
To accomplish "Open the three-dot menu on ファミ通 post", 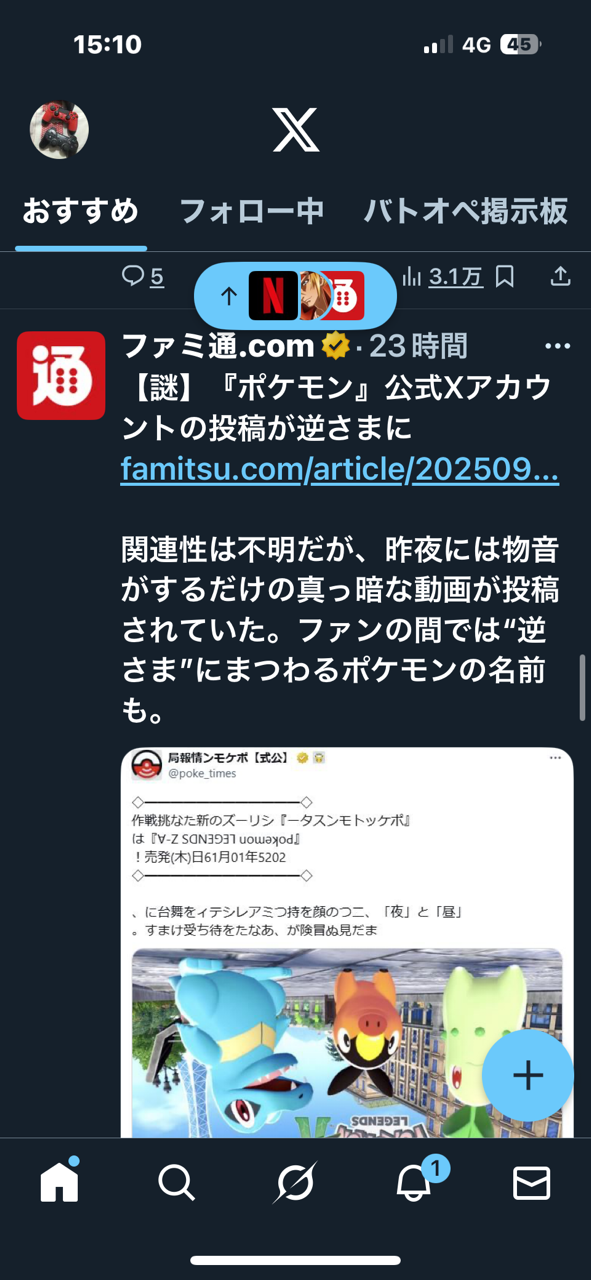I will (x=557, y=346).
